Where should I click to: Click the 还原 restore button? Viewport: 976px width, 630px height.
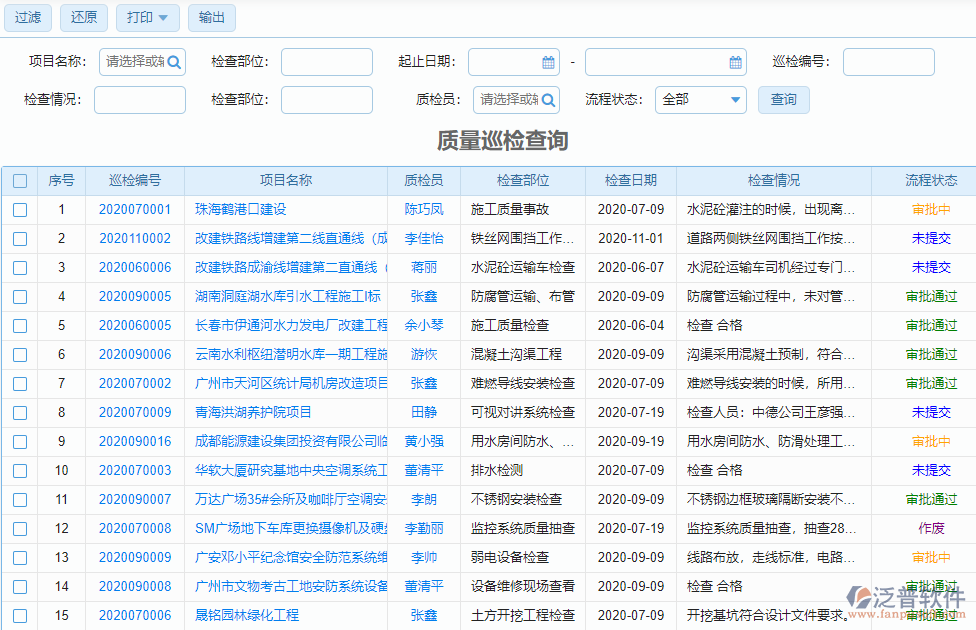point(83,17)
